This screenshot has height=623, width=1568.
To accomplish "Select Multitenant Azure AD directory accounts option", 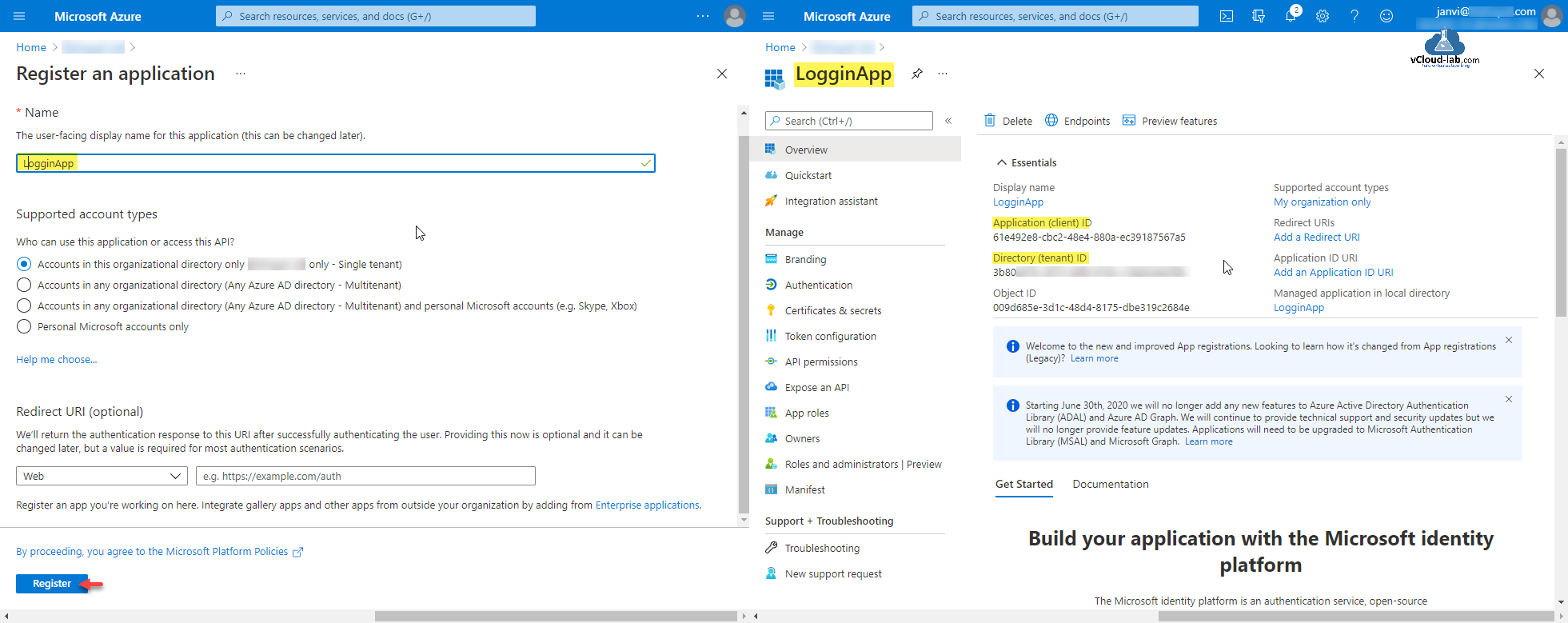I will coord(24,285).
